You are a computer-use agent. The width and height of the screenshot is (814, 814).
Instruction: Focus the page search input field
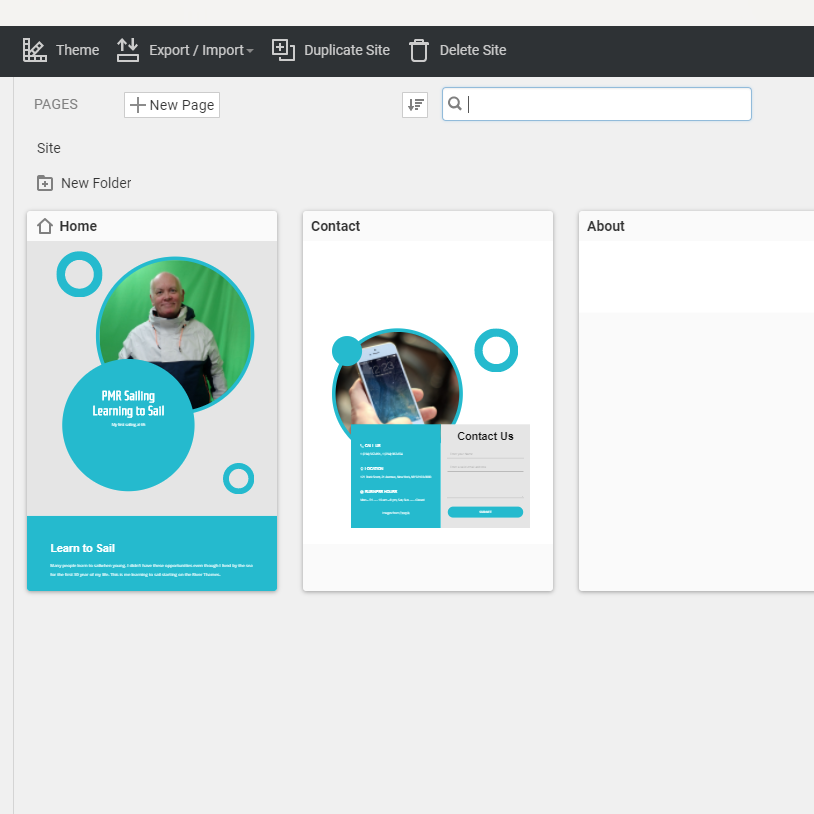coord(606,104)
